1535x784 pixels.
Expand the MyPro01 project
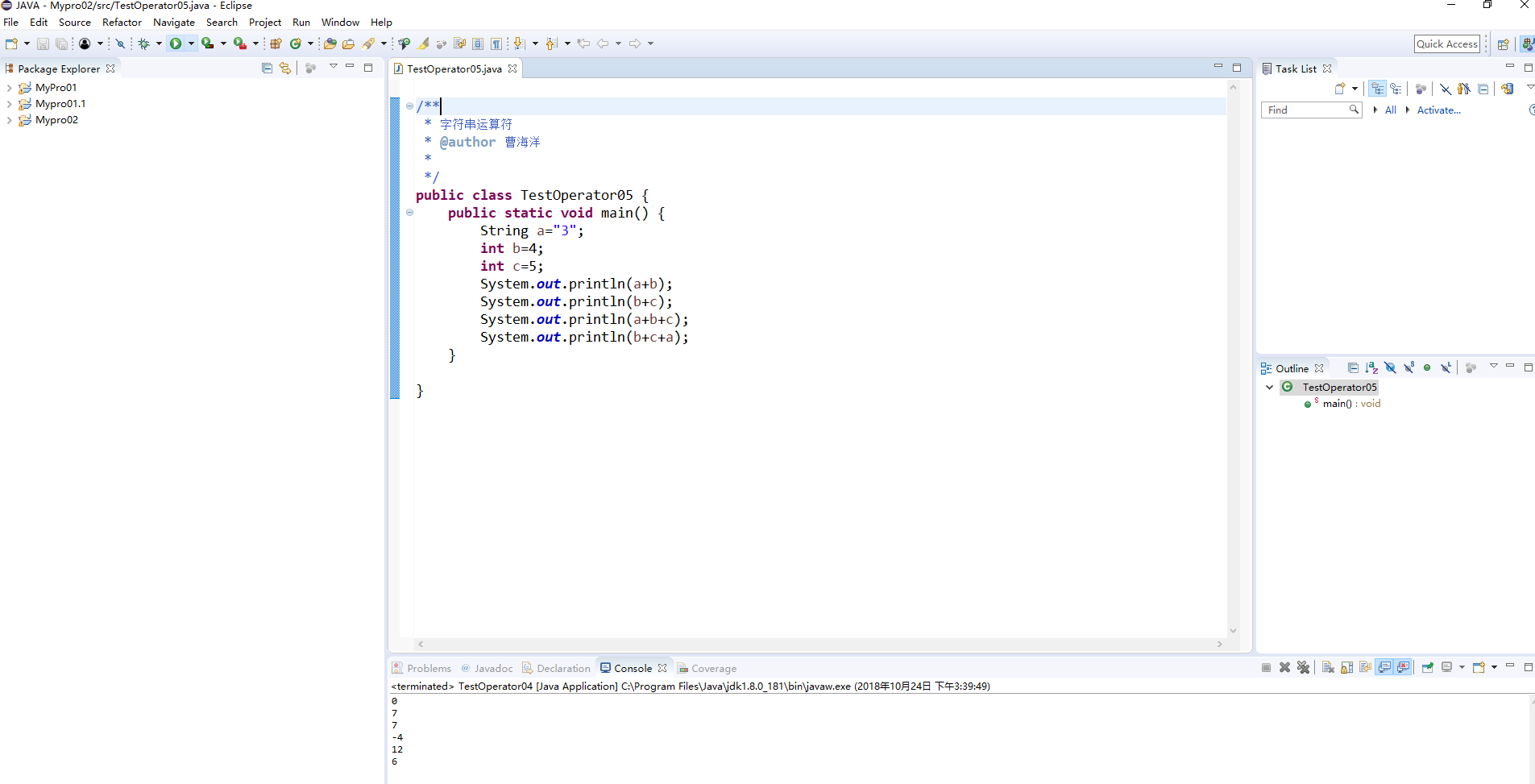tap(9, 88)
